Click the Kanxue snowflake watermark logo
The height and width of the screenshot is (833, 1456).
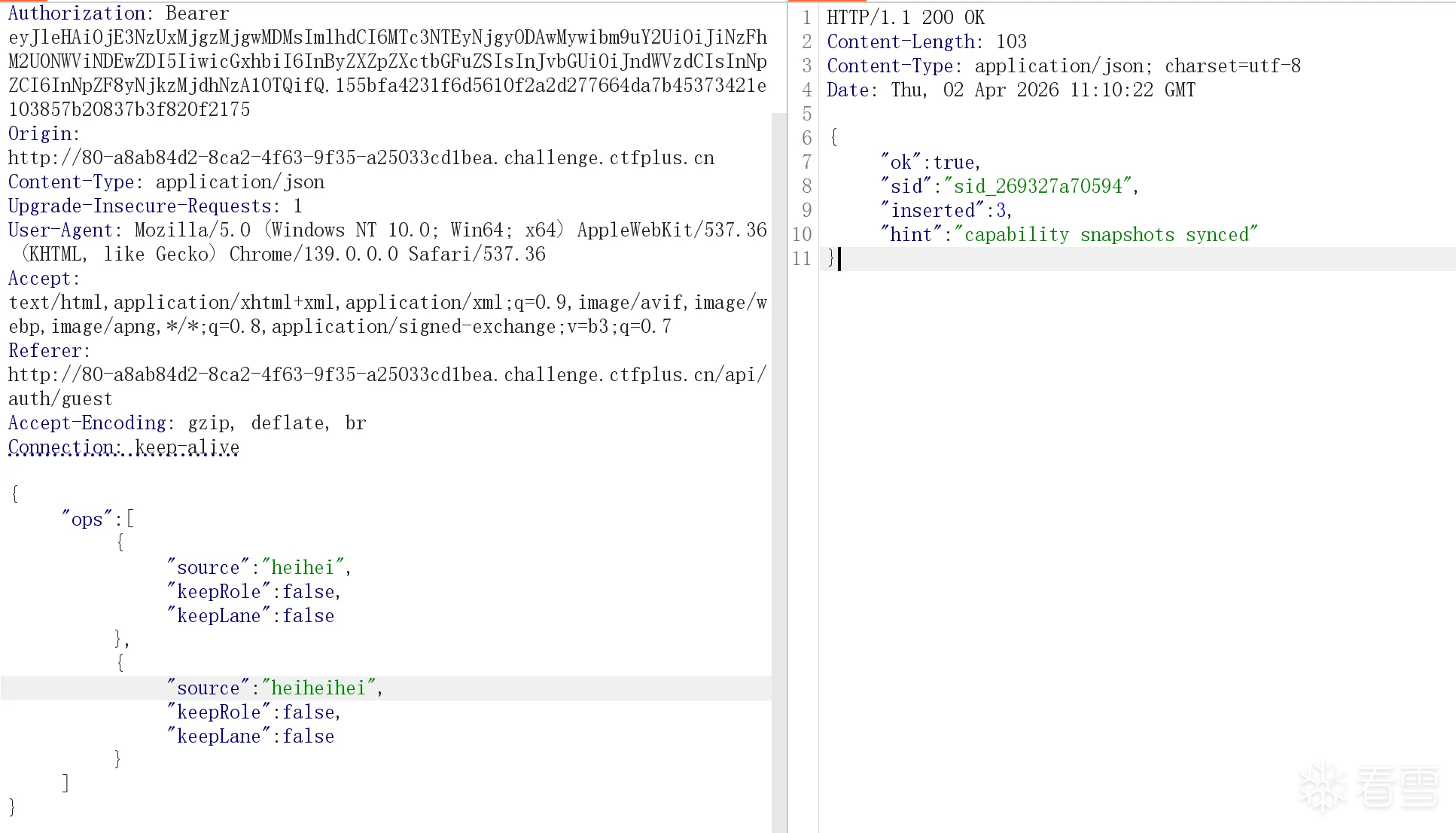coord(1322,787)
